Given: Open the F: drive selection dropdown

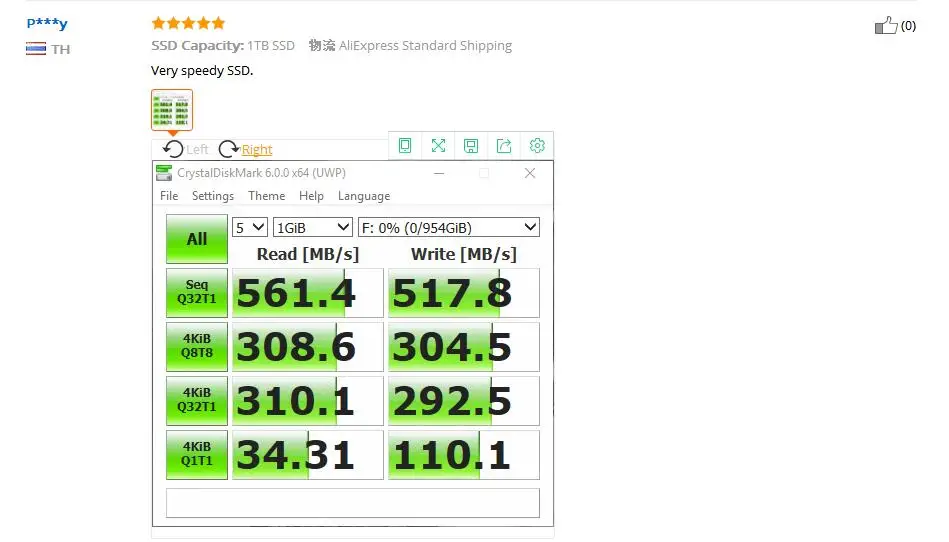Looking at the screenshot, I should click(x=448, y=227).
